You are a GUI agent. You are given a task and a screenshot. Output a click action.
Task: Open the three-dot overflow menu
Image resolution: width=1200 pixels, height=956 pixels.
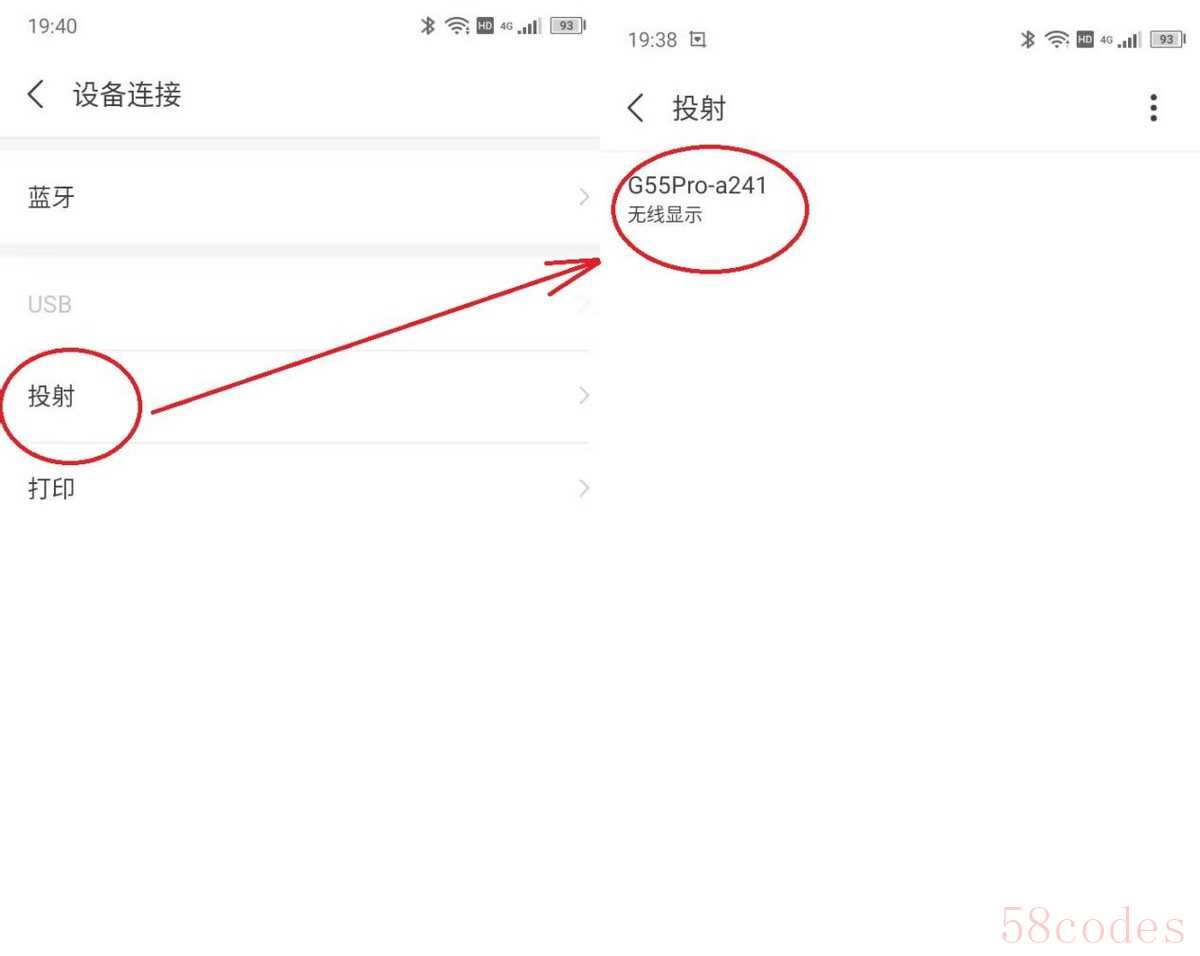1153,108
